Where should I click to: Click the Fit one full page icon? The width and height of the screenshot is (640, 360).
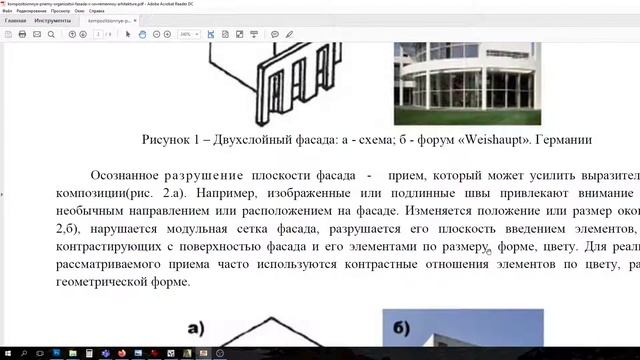coord(225,35)
